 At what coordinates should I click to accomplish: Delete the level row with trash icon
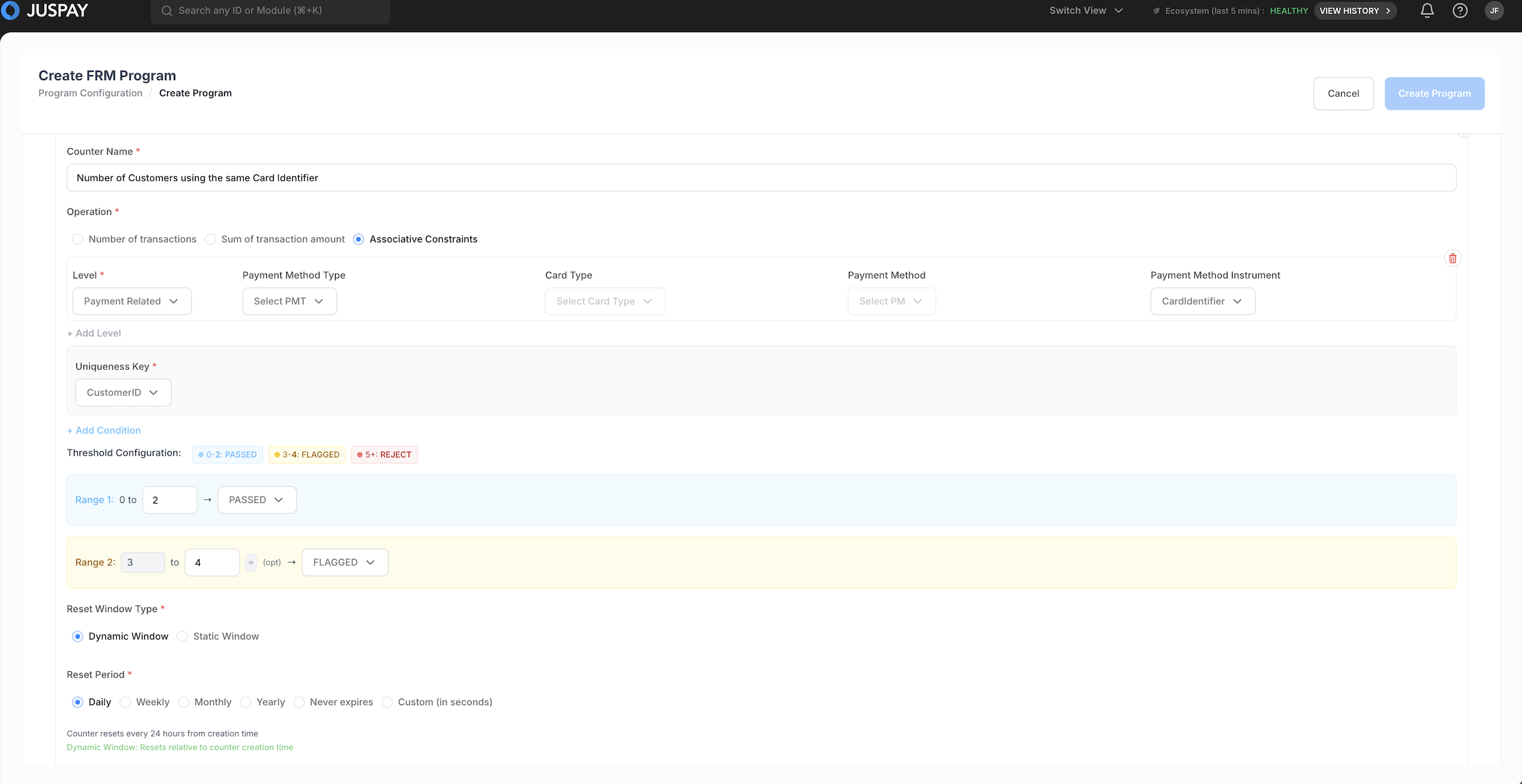1453,258
